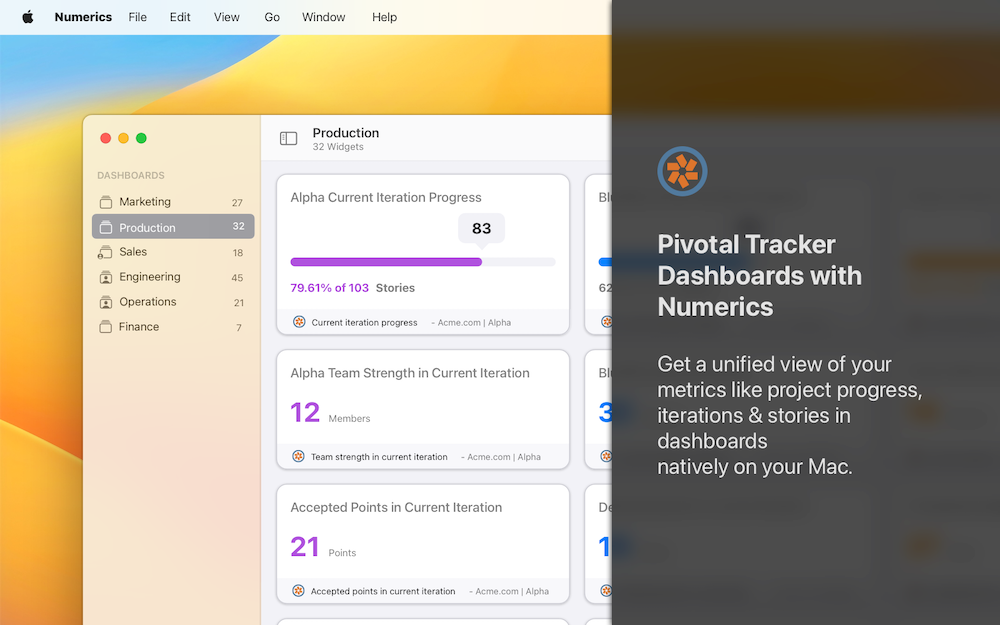Minimize the window with yellow button
This screenshot has width=1000, height=625.
click(124, 138)
